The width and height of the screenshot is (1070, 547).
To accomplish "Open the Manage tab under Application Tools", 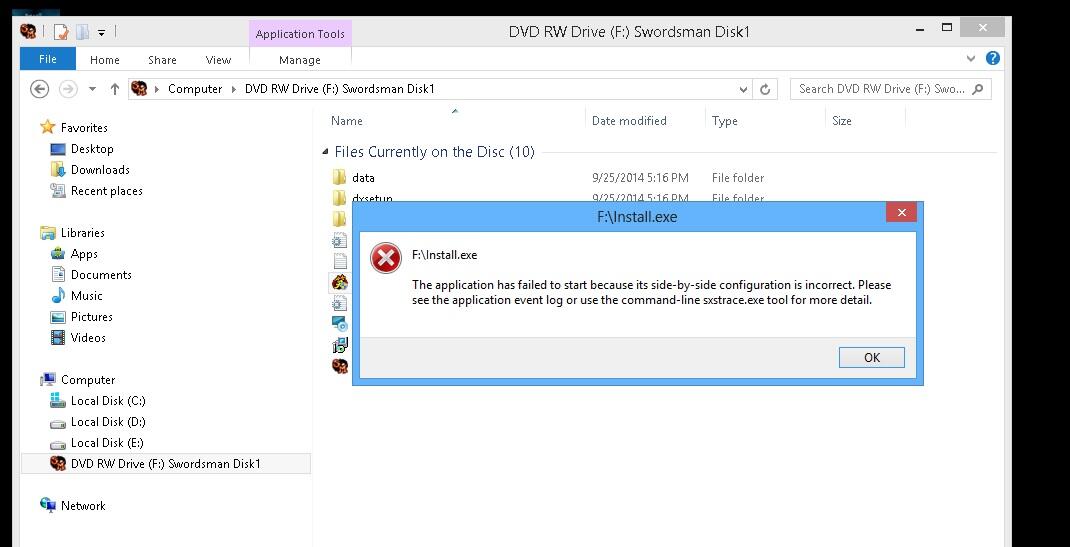I will 300,60.
